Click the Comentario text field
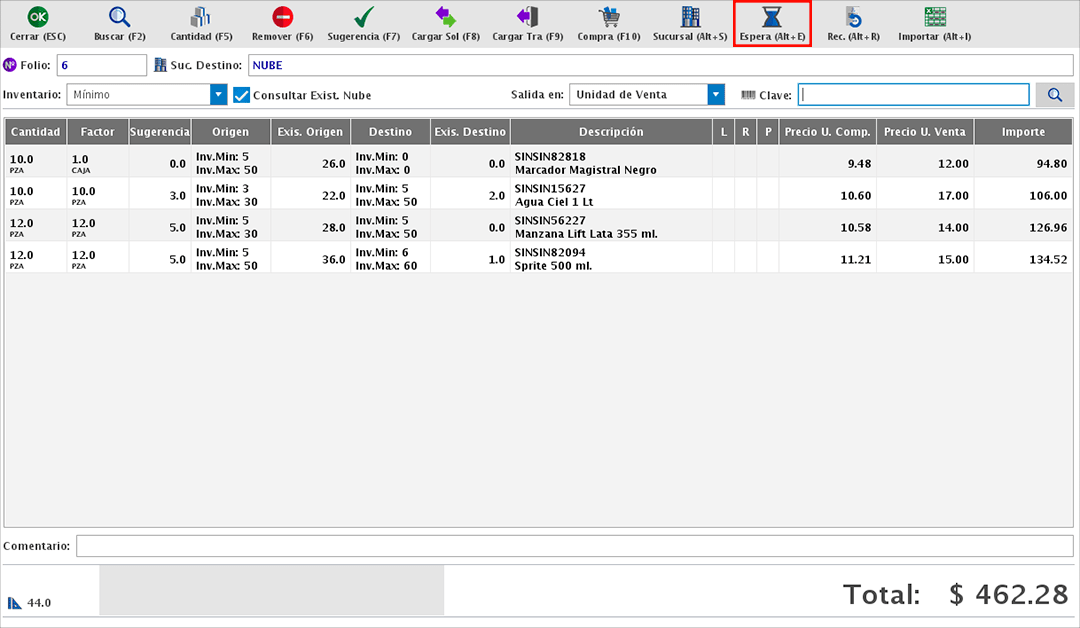 pos(574,546)
